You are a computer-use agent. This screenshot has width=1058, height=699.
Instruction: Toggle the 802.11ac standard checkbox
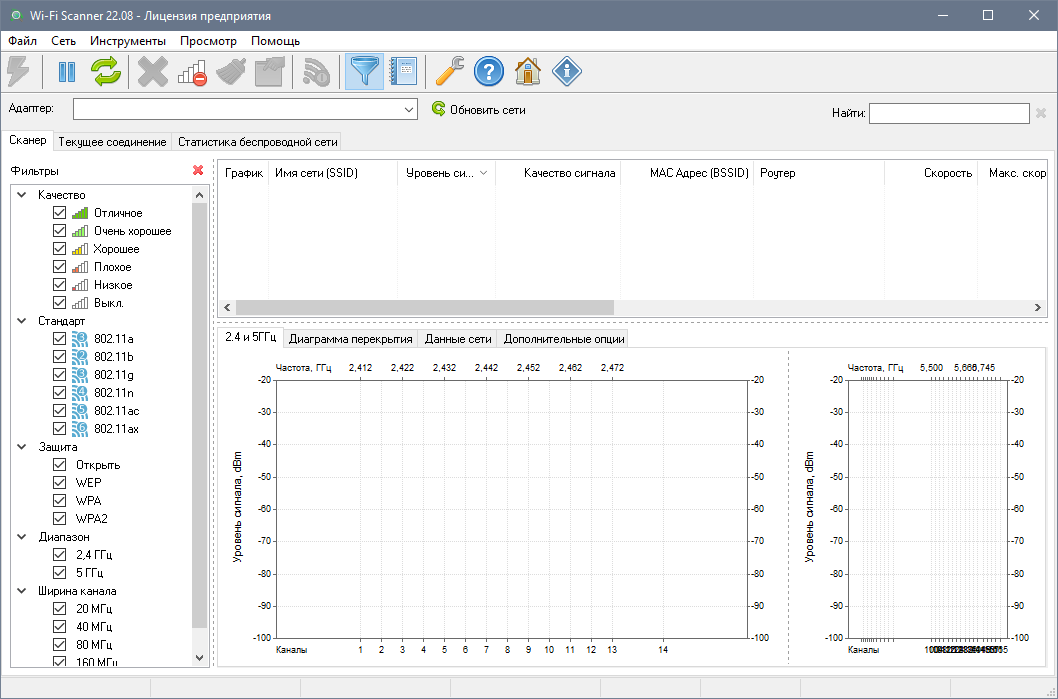59,411
